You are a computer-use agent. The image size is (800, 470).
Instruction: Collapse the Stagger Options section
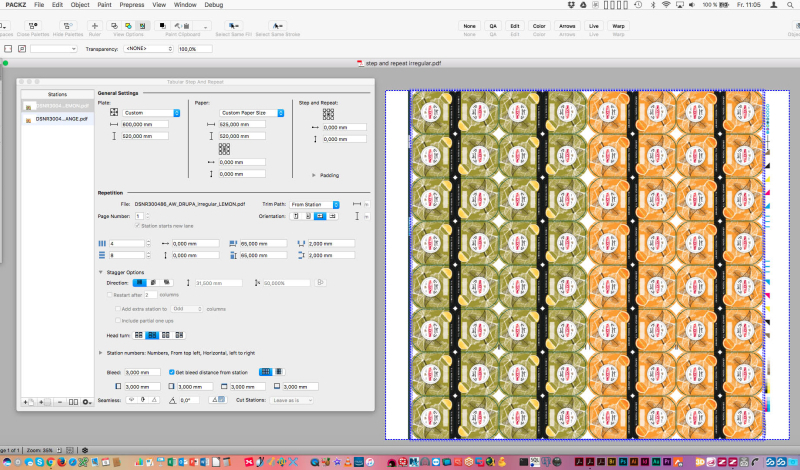(101, 272)
